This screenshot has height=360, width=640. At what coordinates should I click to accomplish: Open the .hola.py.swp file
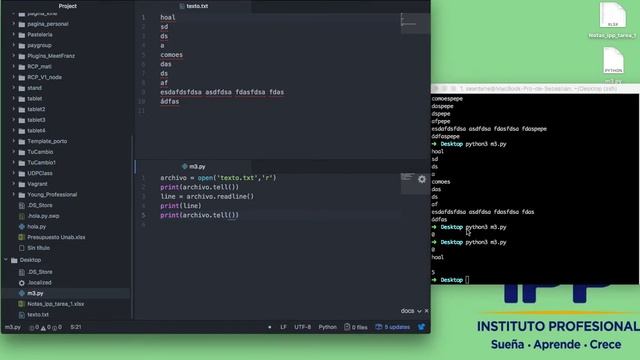[x=43, y=216]
